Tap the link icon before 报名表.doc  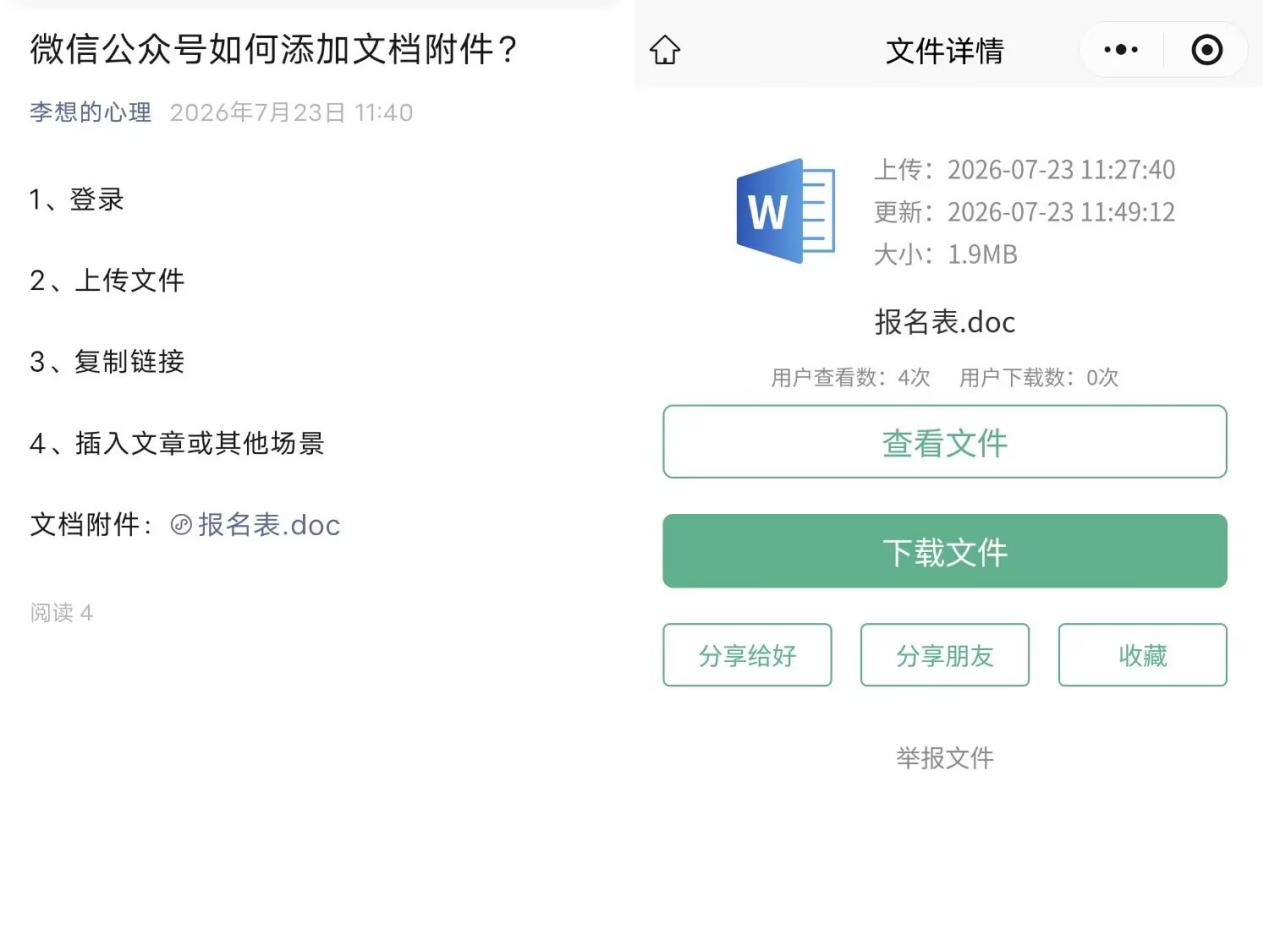coord(181,524)
